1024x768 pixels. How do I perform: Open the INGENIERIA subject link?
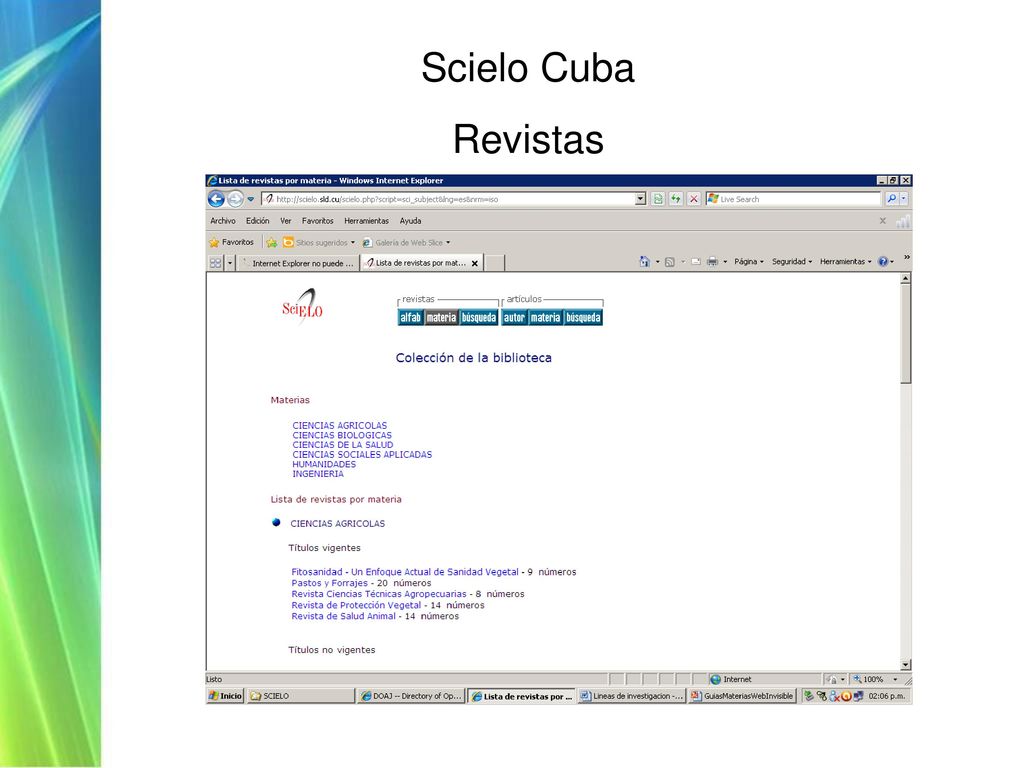[x=318, y=474]
